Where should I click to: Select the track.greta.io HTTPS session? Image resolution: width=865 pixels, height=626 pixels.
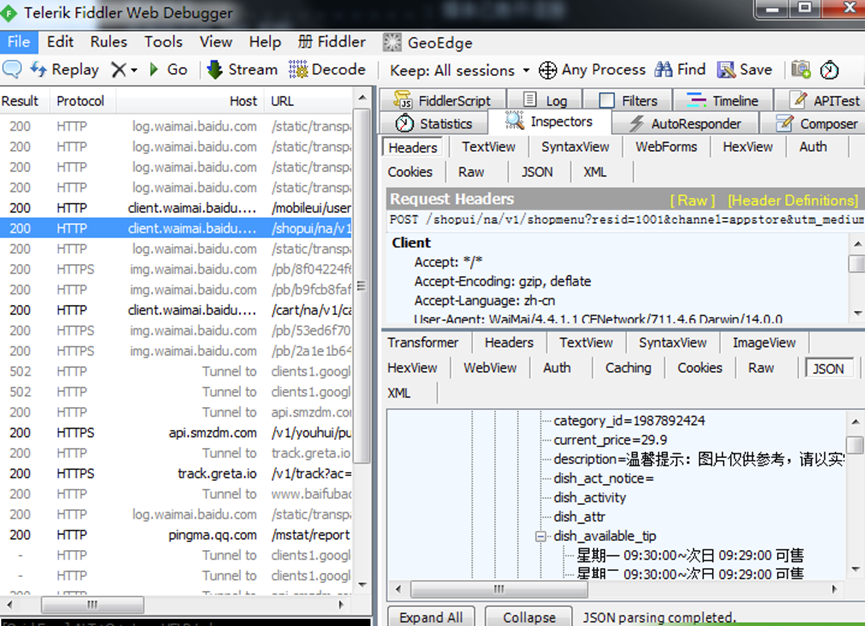pyautogui.click(x=175, y=473)
